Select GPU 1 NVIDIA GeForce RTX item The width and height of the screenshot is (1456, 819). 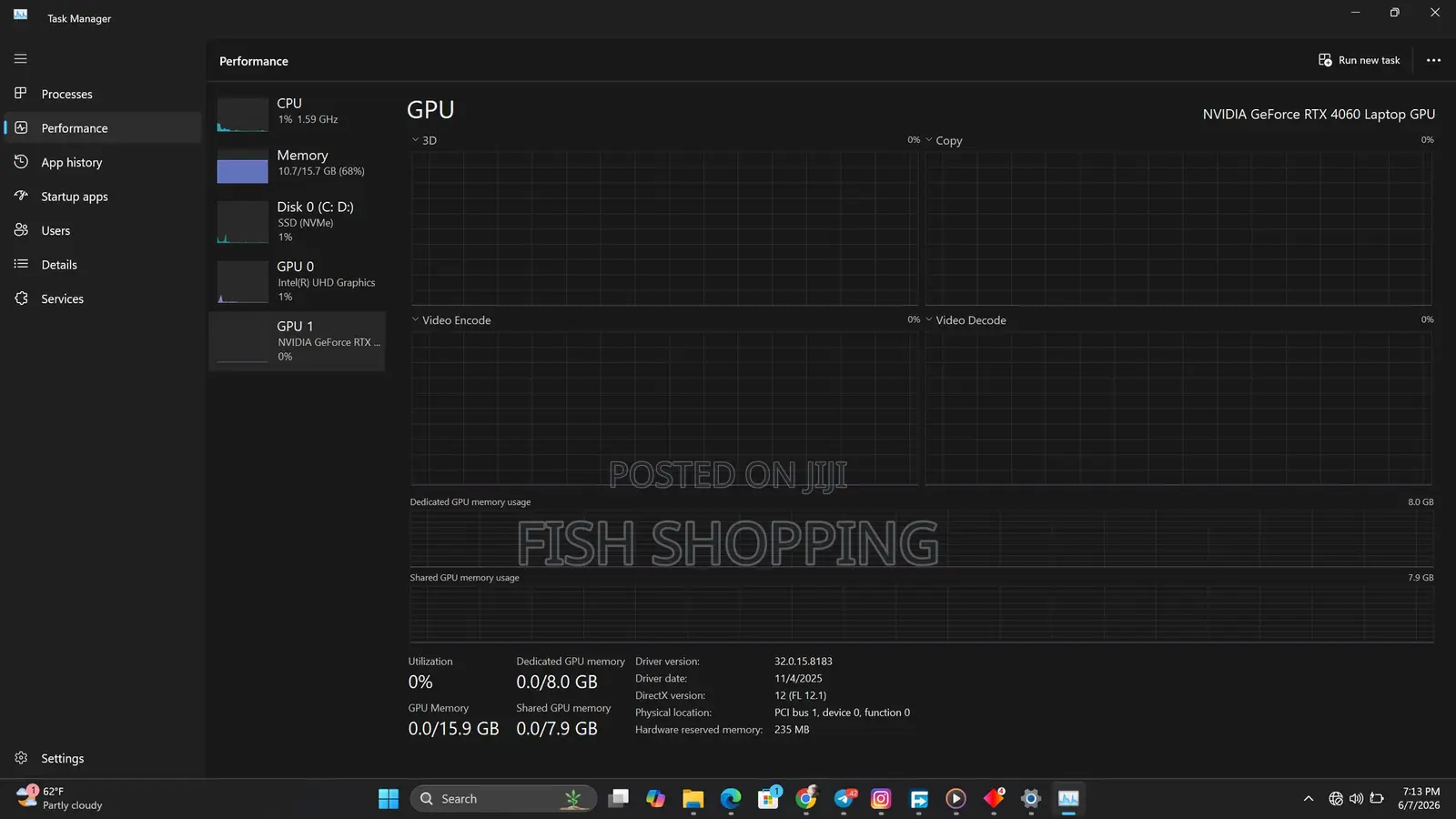pyautogui.click(x=297, y=341)
